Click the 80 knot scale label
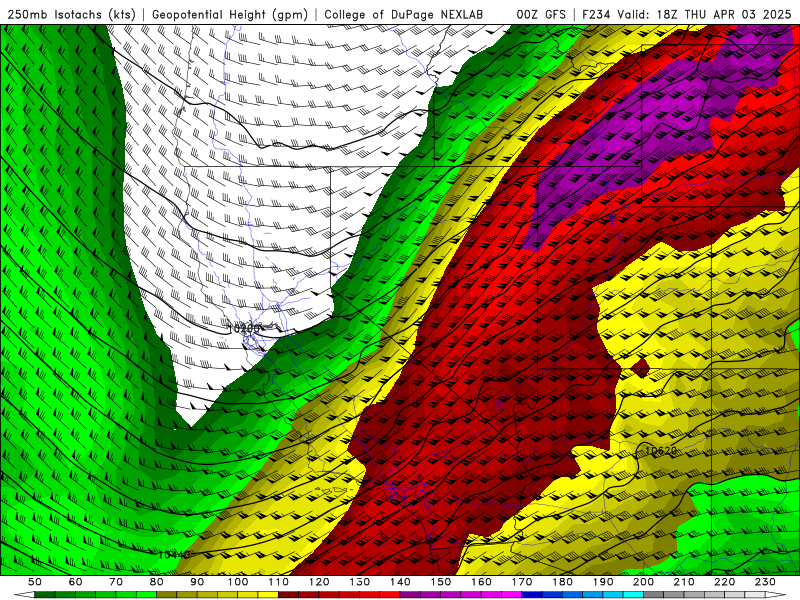The height and width of the screenshot is (600, 800). pyautogui.click(x=156, y=582)
